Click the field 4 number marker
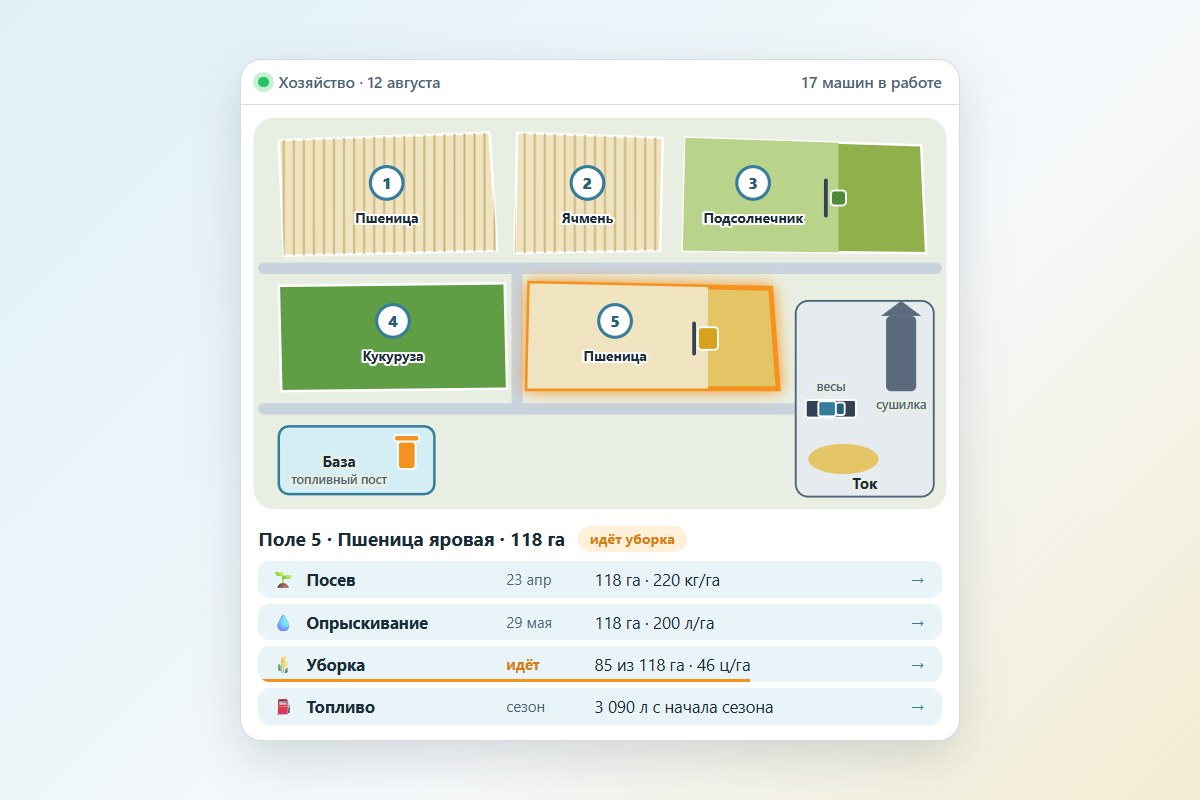 pos(393,321)
